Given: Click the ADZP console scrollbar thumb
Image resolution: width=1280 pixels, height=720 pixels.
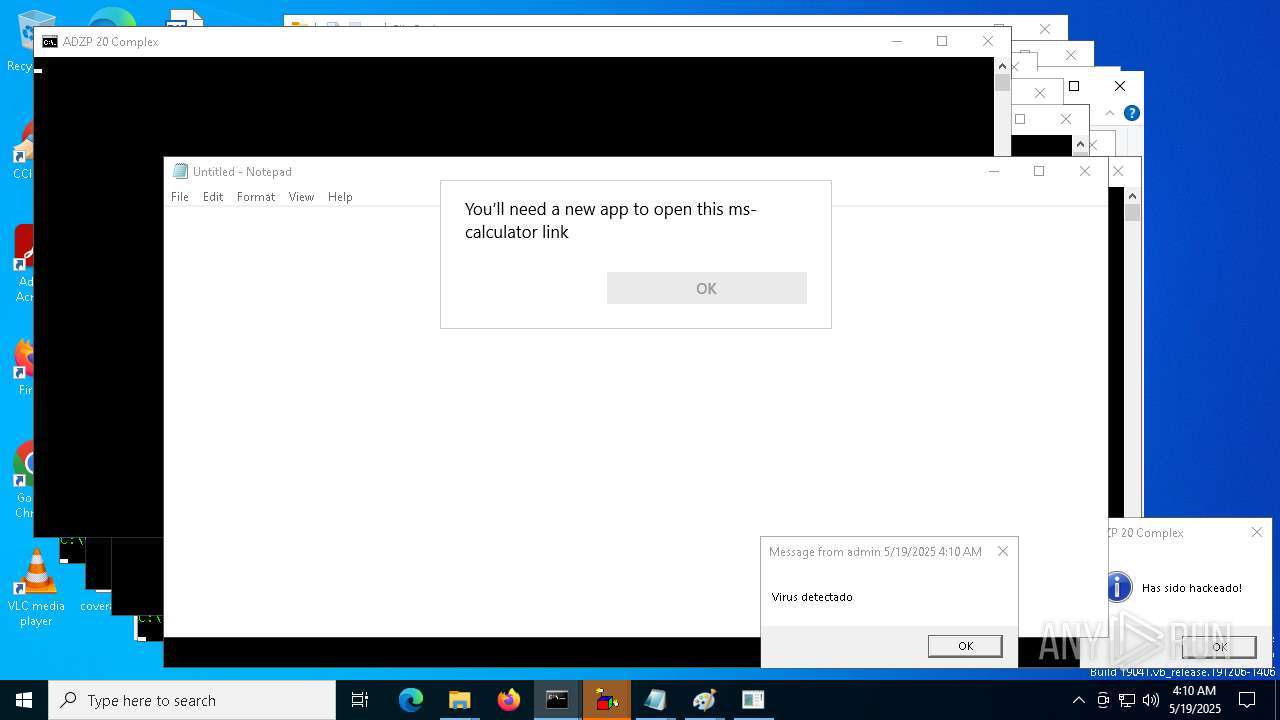Looking at the screenshot, I should (x=1002, y=83).
